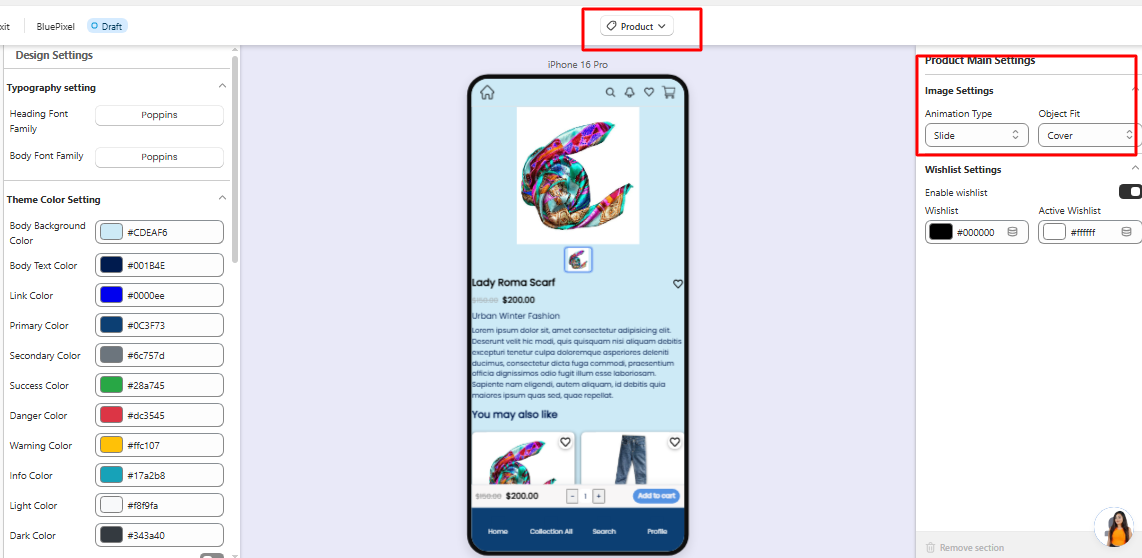Open the Animation Type Slide dropdown
Image resolution: width=1142 pixels, height=558 pixels.
977,135
